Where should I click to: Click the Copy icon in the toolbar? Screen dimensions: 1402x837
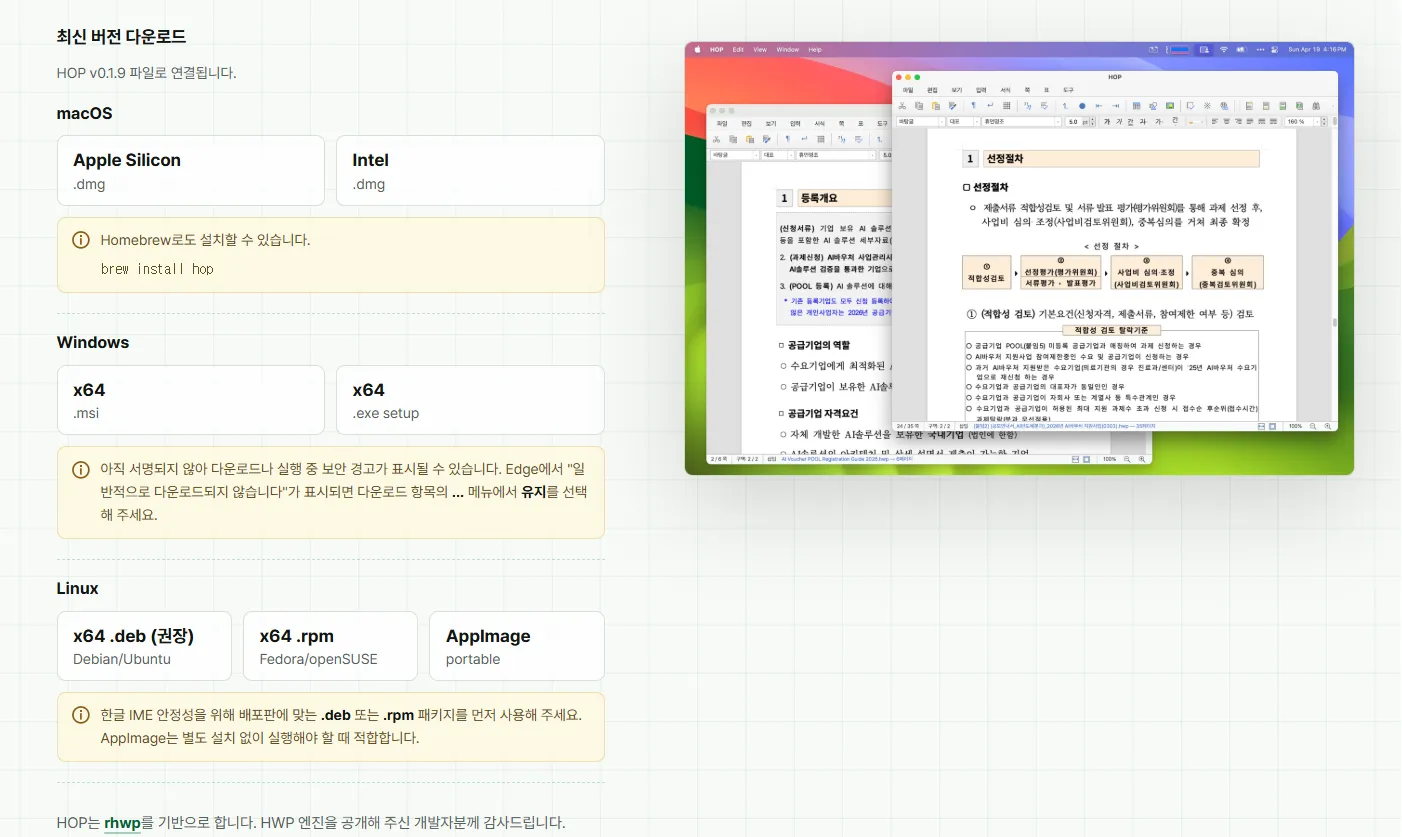pos(918,105)
